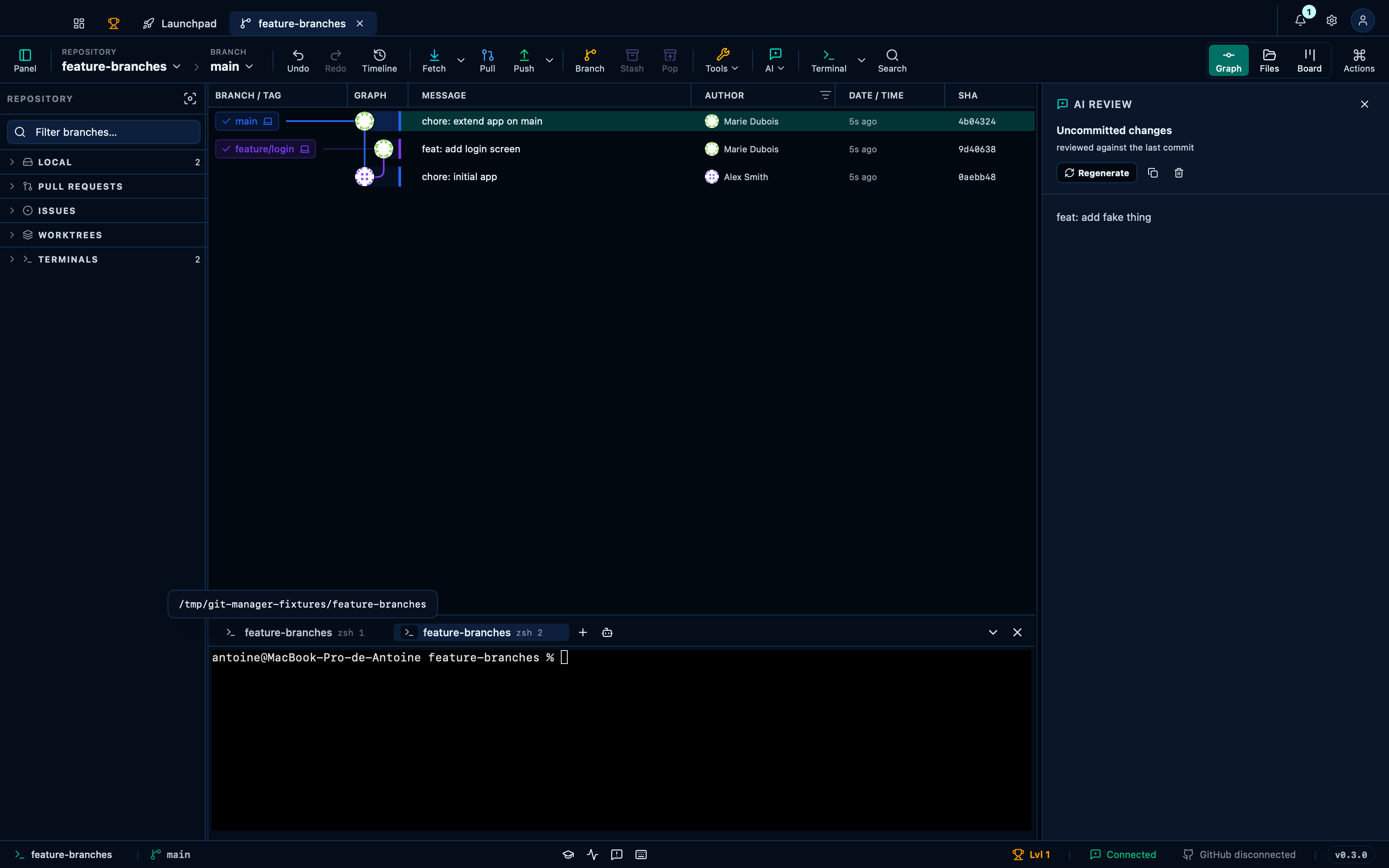Open the dashboard grid icon
This screenshot has width=1389, height=868.
(79, 23)
